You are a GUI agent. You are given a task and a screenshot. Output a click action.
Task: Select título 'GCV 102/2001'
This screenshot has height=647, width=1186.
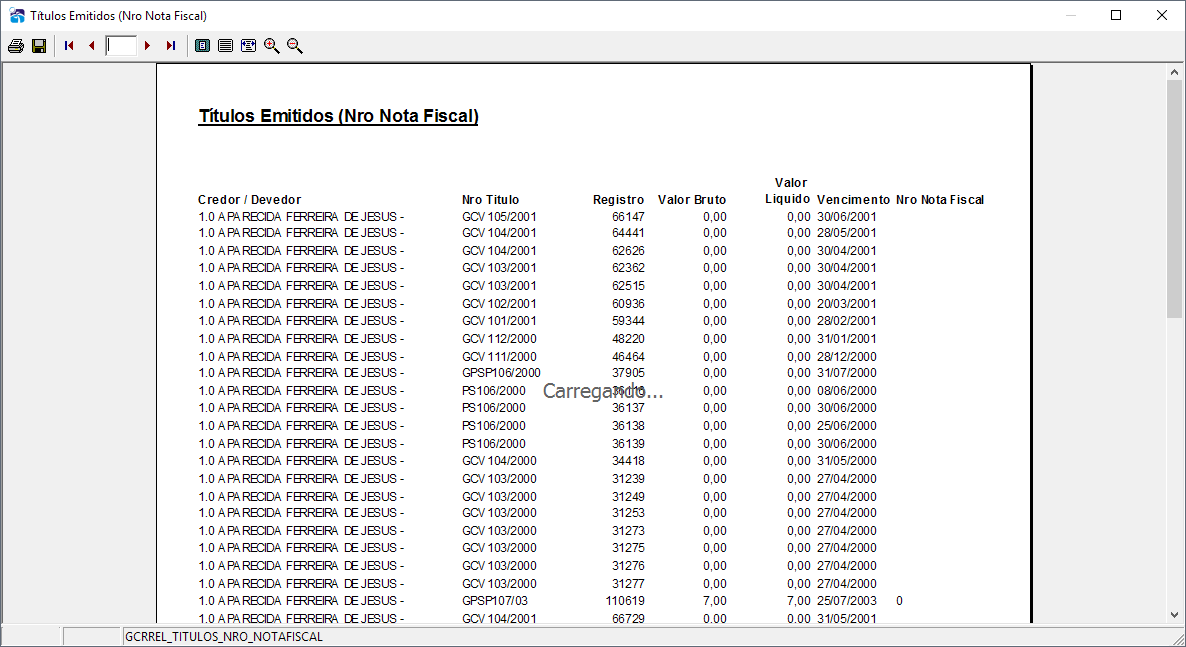click(x=499, y=303)
